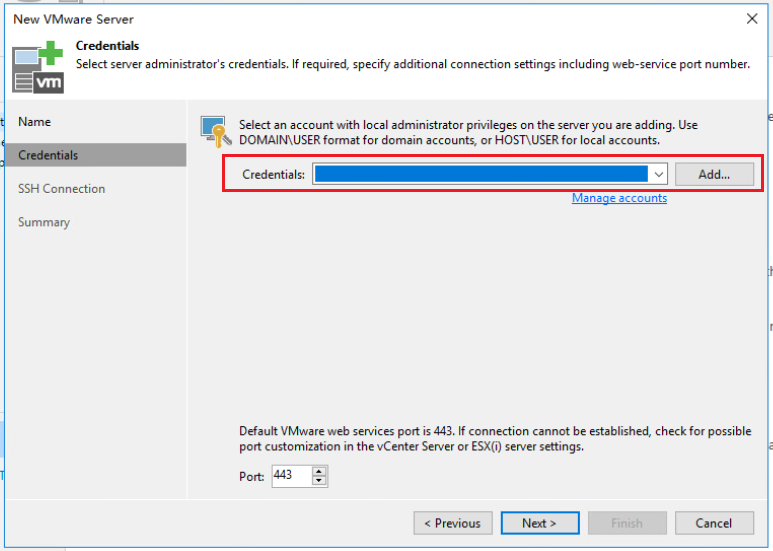
Task: Cancel the New VMware Server wizard
Action: (x=714, y=523)
